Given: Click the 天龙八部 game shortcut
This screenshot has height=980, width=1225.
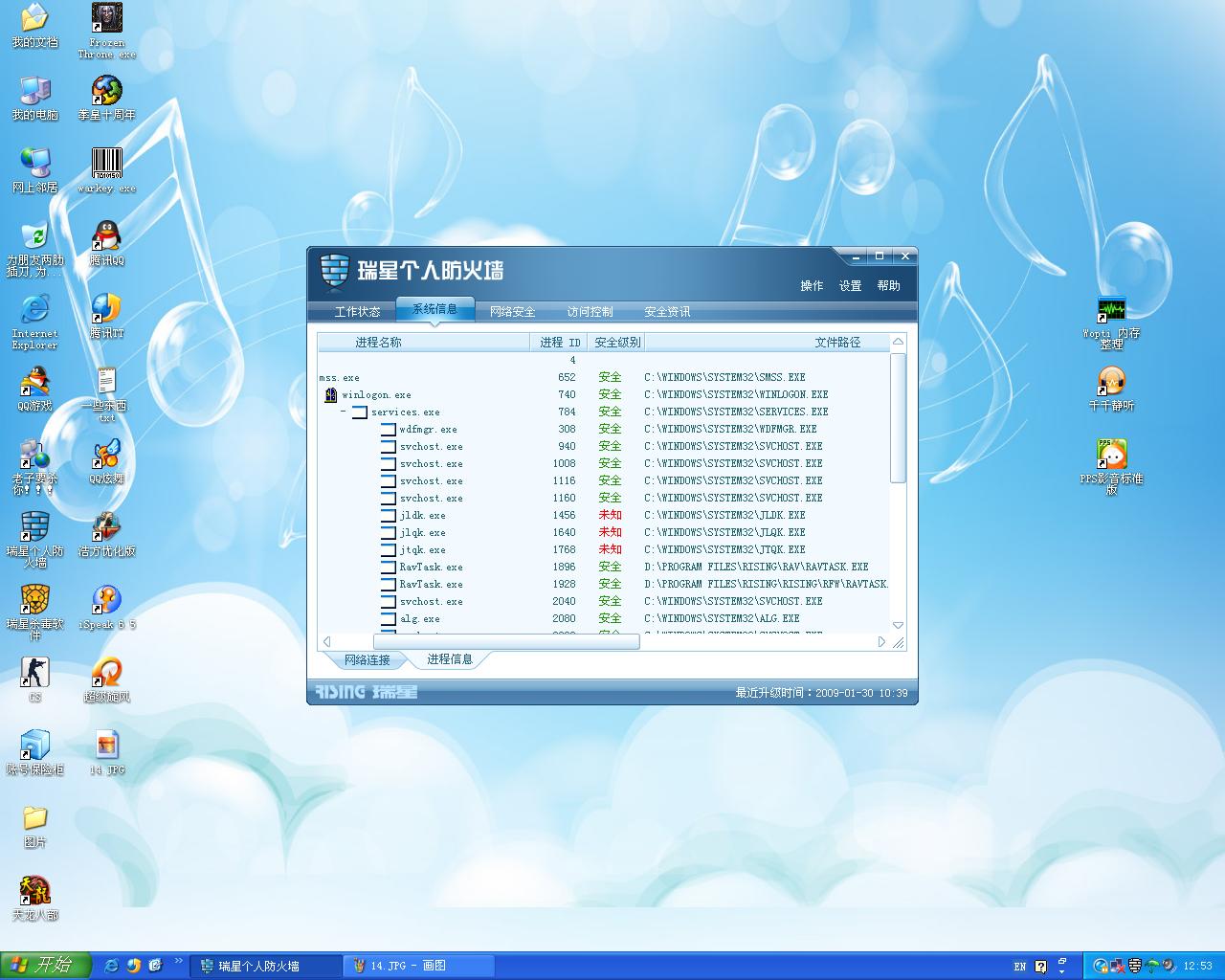Looking at the screenshot, I should pyautogui.click(x=34, y=899).
